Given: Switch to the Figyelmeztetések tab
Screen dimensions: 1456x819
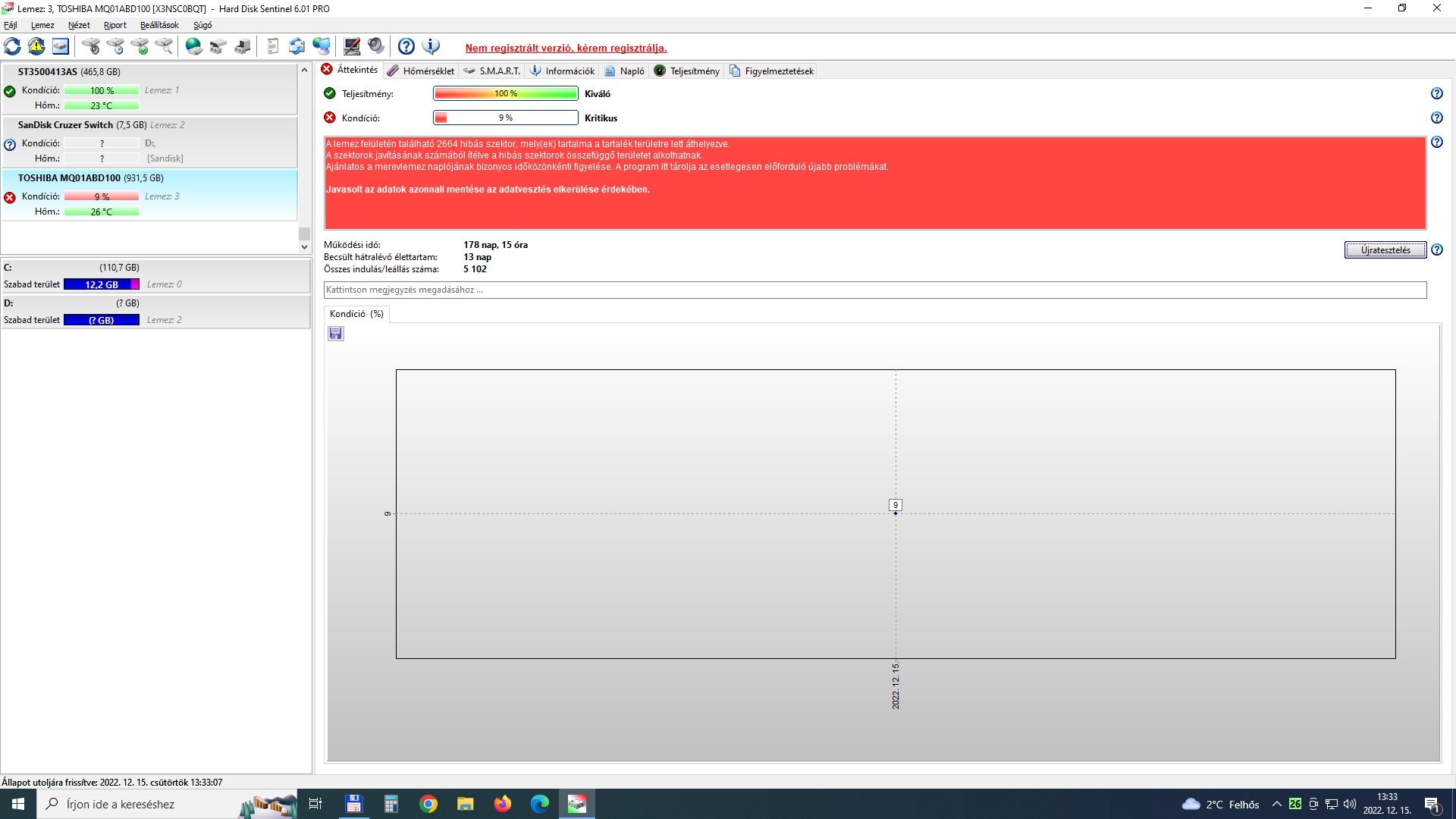Looking at the screenshot, I should coord(771,71).
